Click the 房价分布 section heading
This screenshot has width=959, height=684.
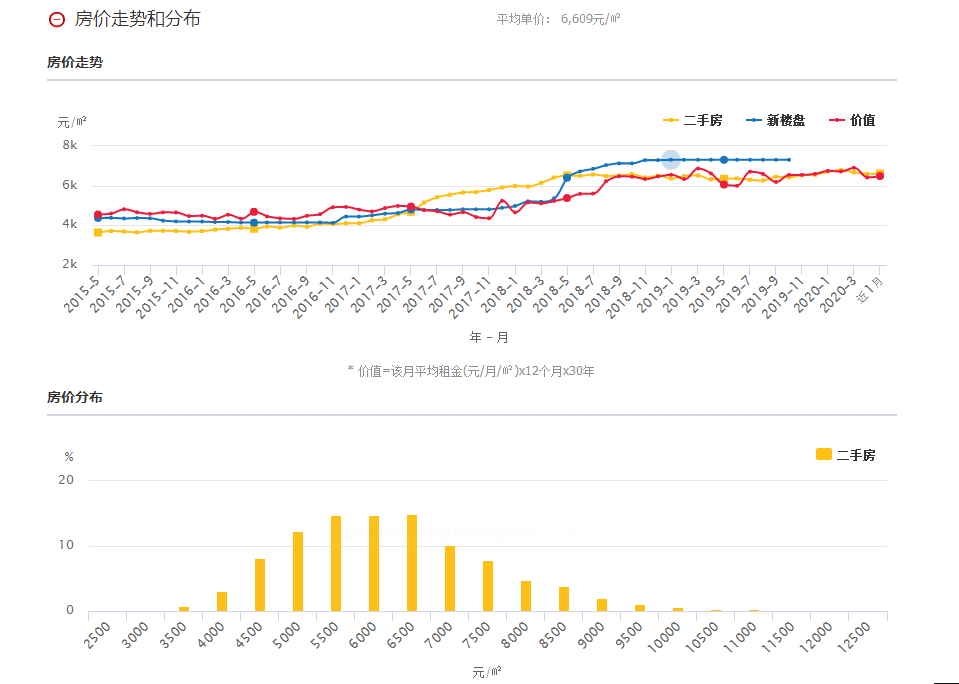coord(74,397)
